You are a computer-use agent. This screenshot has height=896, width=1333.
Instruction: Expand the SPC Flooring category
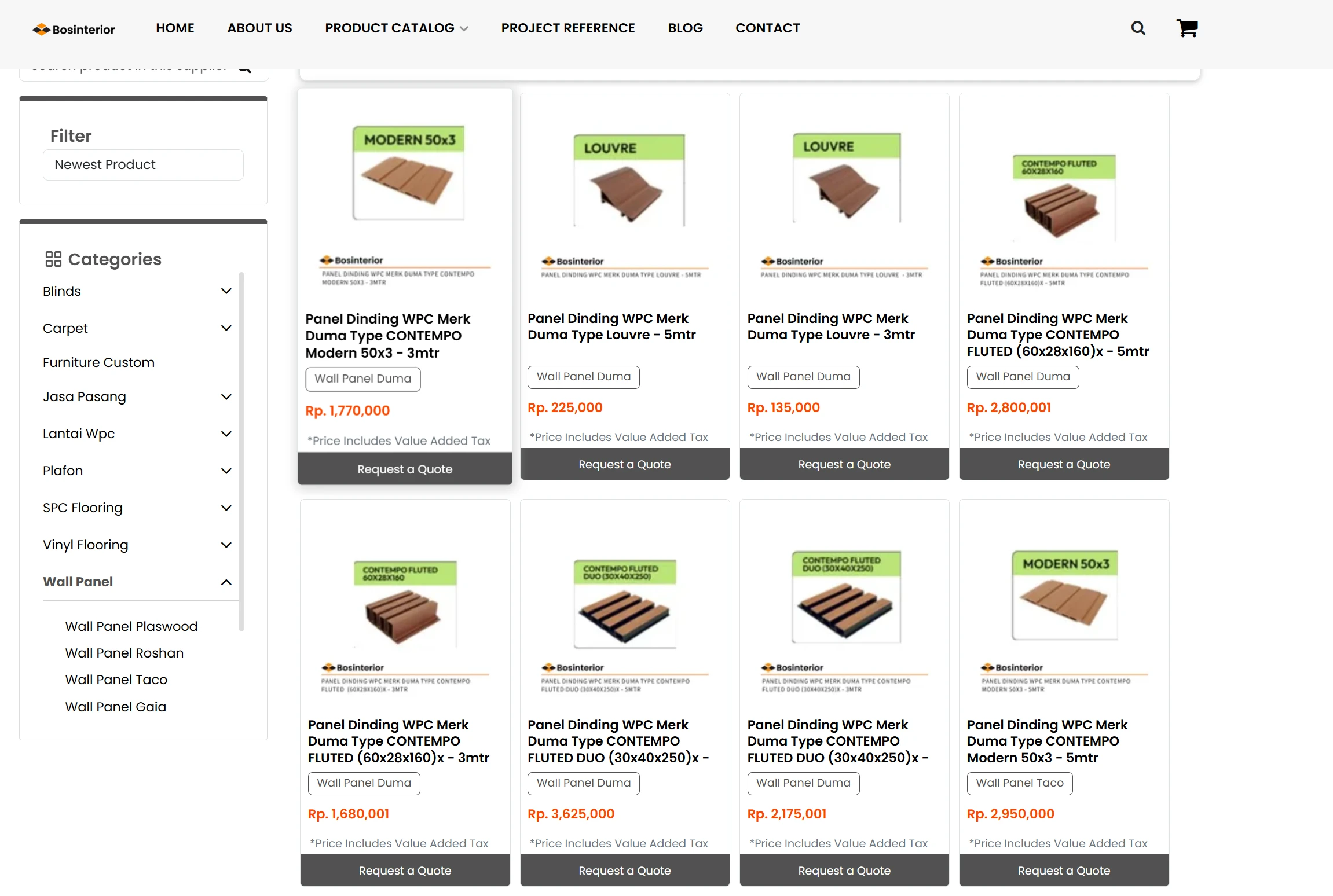point(226,508)
